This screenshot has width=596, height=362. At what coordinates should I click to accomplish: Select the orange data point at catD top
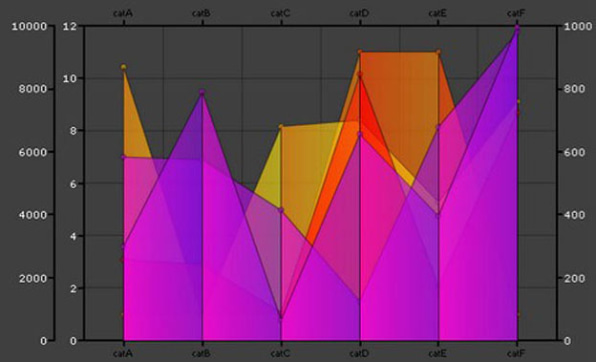(360, 52)
